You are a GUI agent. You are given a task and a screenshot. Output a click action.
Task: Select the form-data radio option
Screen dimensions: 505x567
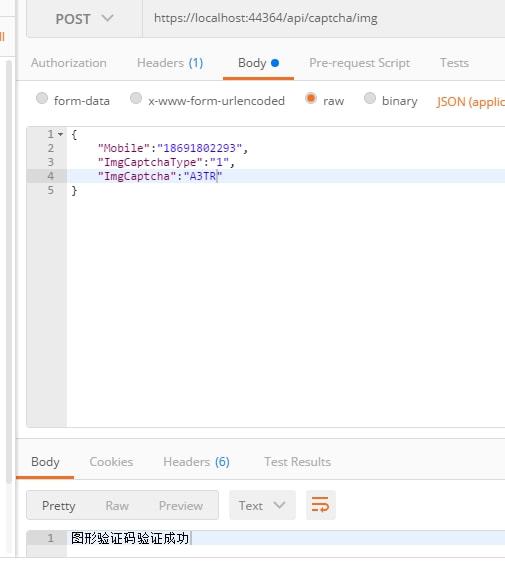pyautogui.click(x=42, y=98)
